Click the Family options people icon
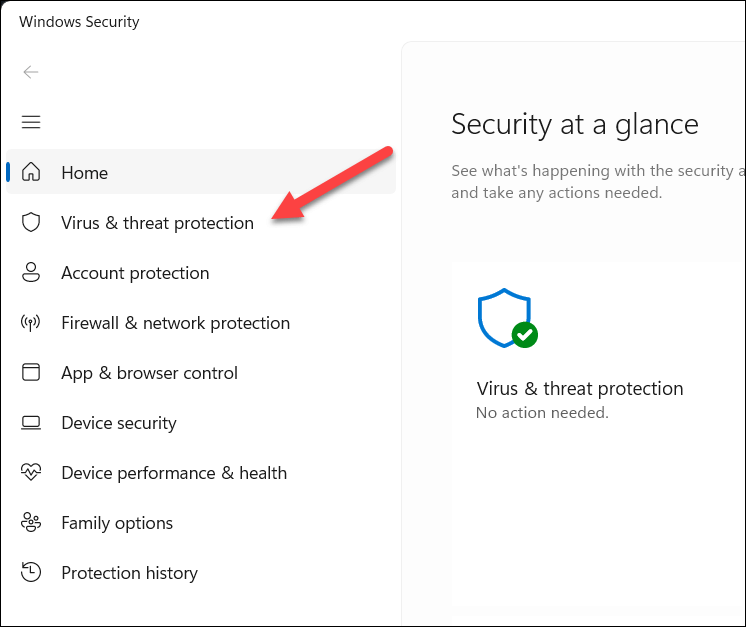Viewport: 746px width, 627px height. [31, 522]
